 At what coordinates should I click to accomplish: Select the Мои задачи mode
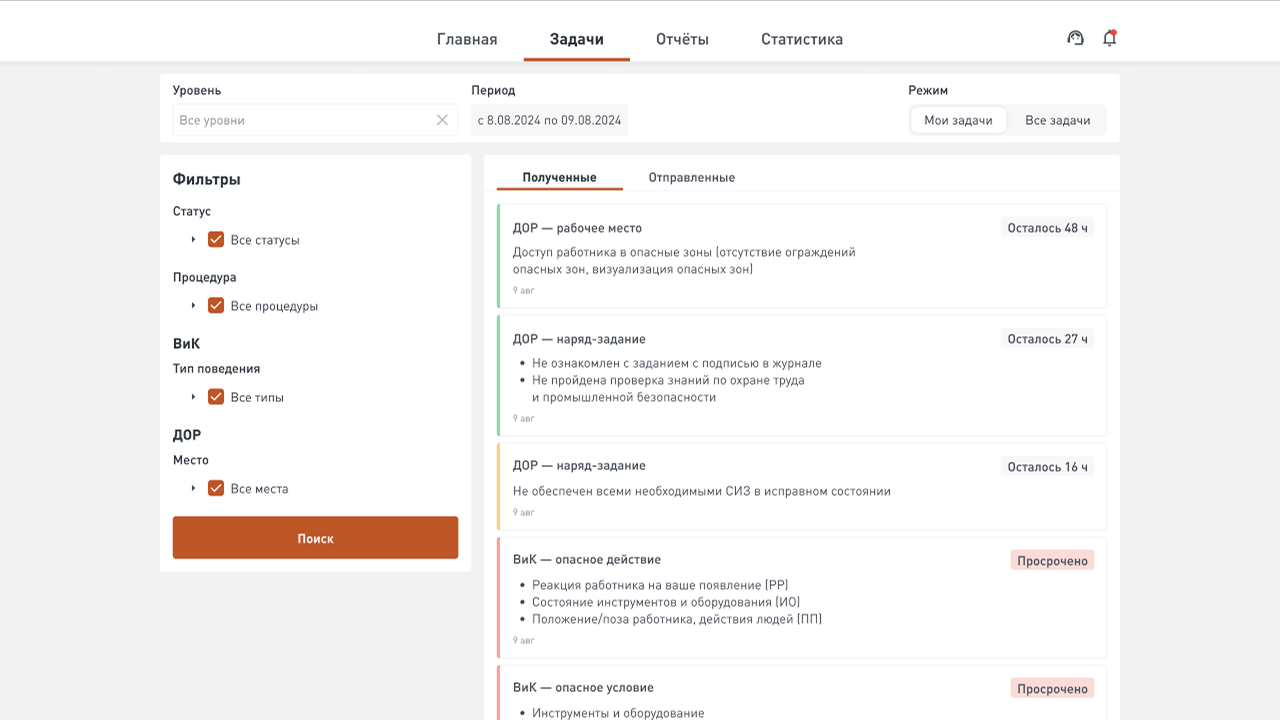point(958,120)
